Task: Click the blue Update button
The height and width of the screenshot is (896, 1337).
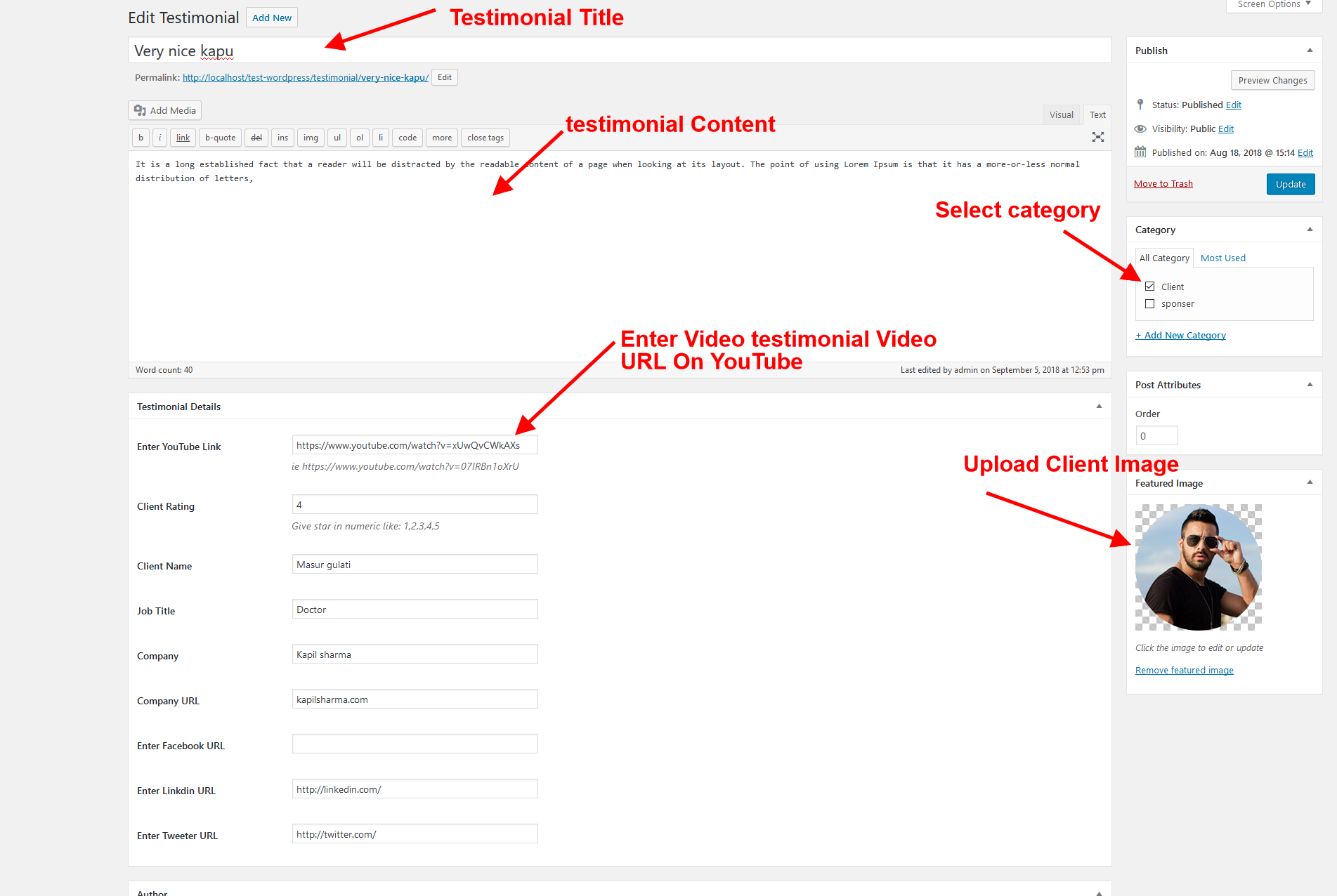Action: (x=1291, y=184)
